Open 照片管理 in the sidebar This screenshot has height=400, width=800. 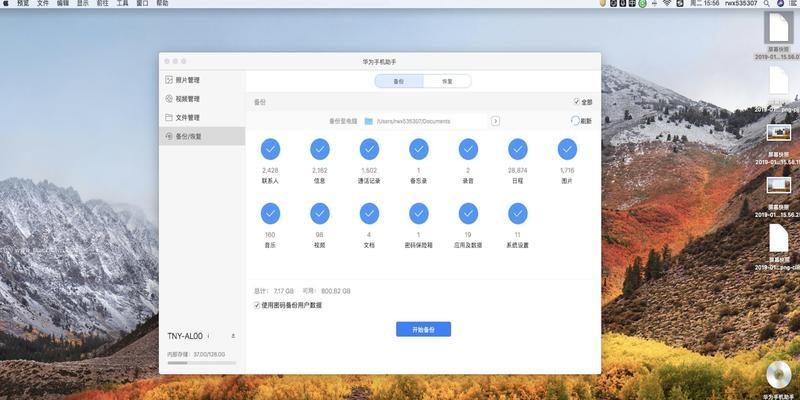click(x=202, y=80)
